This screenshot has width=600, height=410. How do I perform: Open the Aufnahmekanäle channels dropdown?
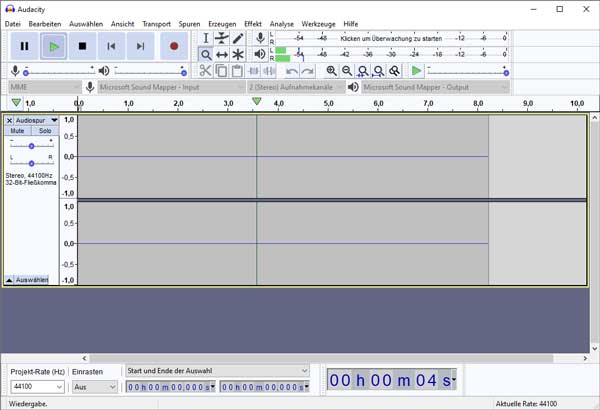296,87
